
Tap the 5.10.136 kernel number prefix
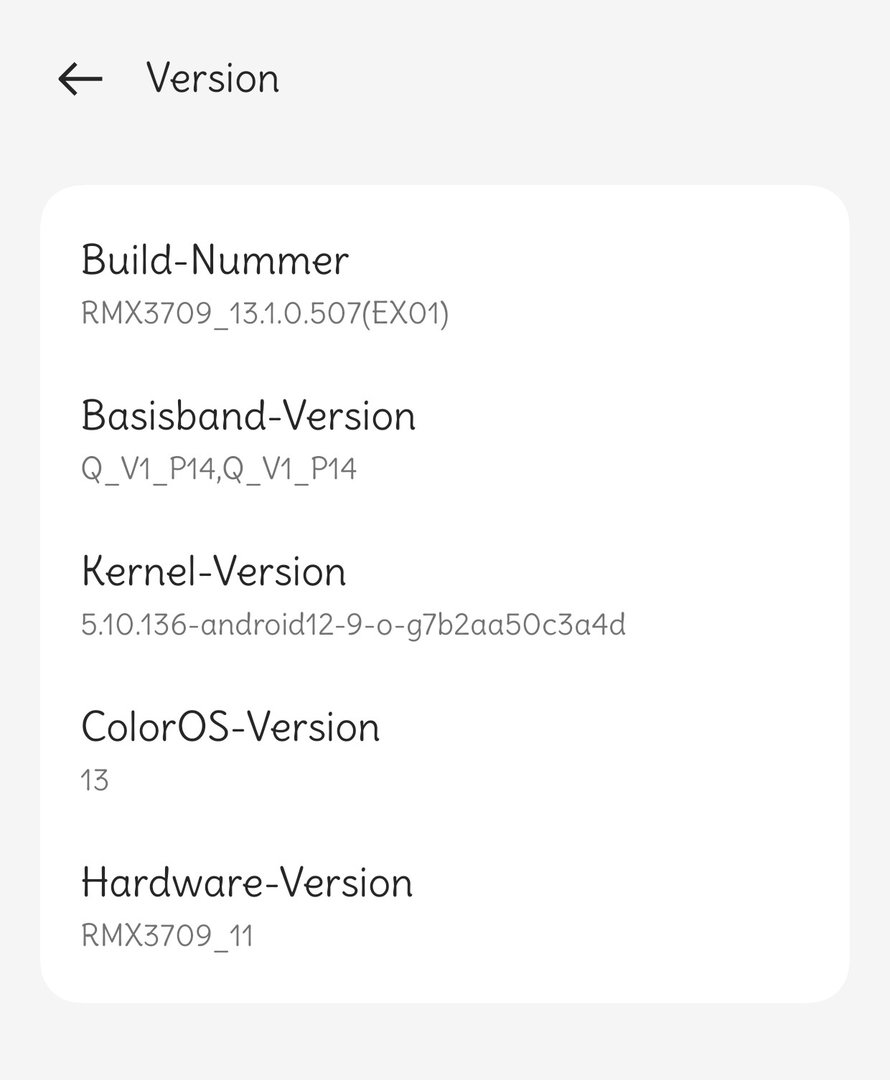coord(138,626)
